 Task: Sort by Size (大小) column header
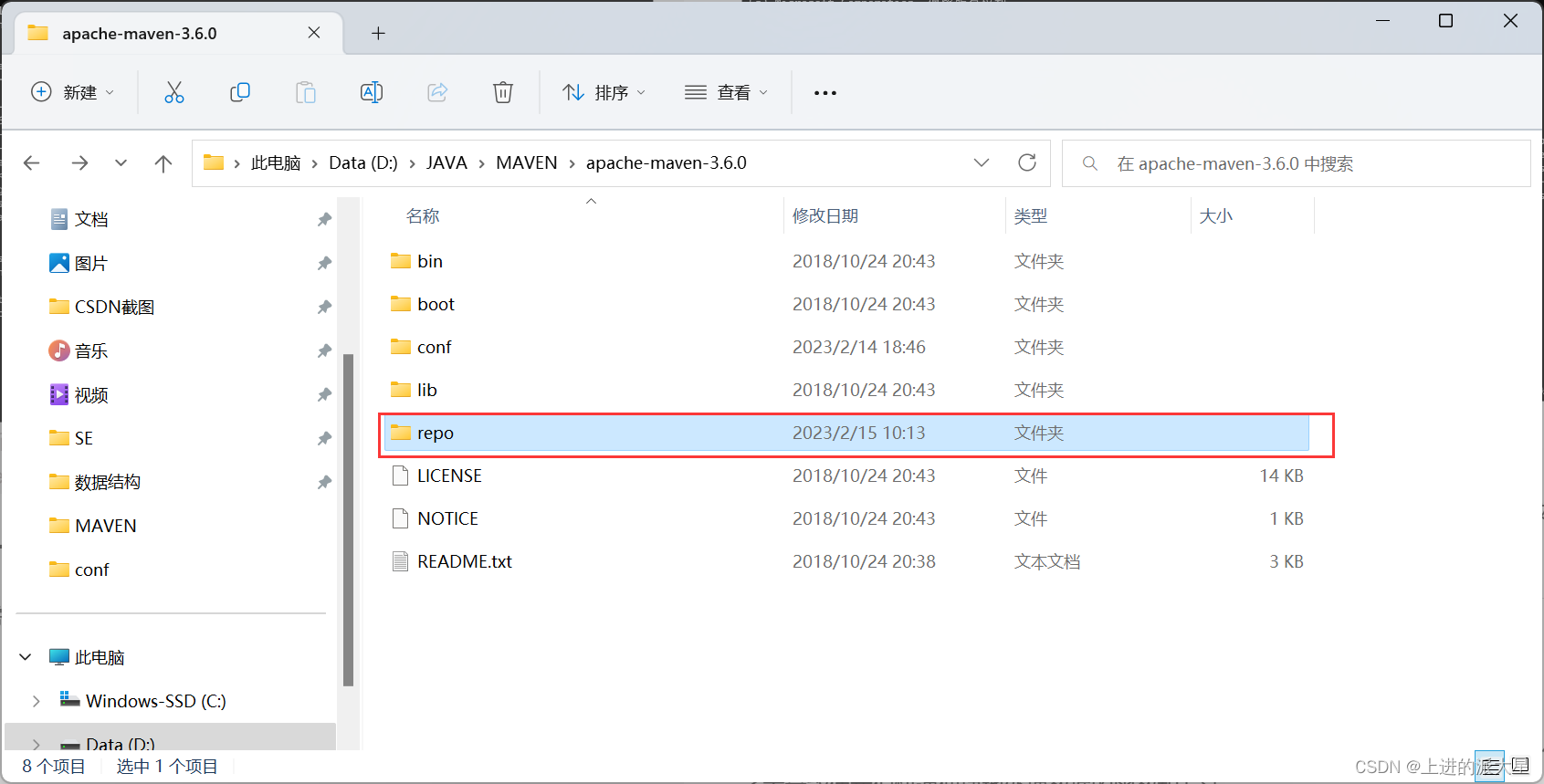coord(1216,216)
